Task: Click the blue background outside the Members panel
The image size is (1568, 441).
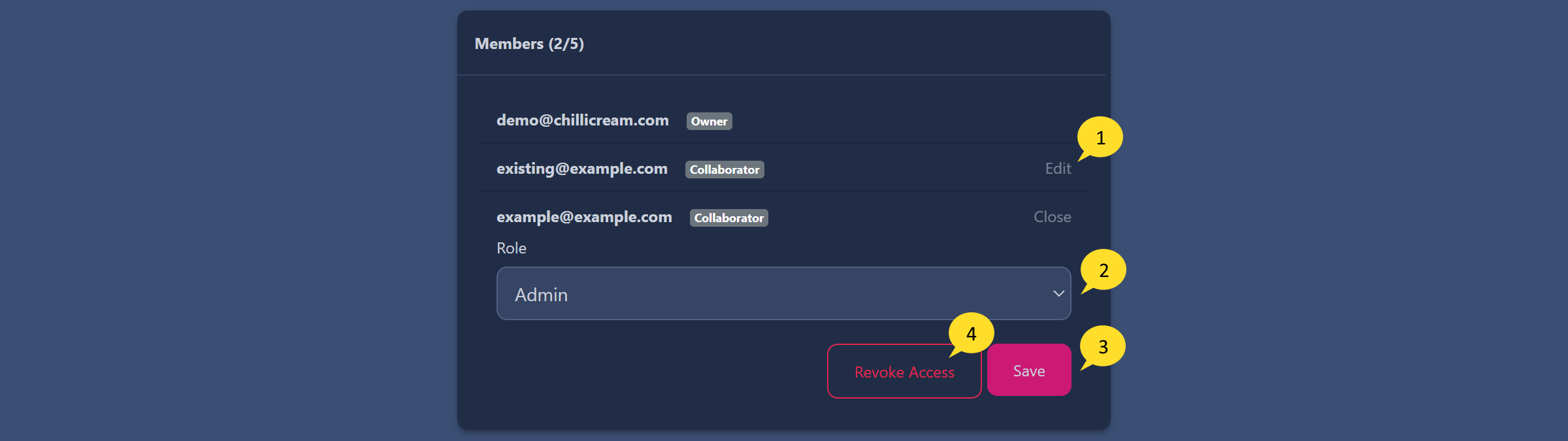Action: (229, 220)
